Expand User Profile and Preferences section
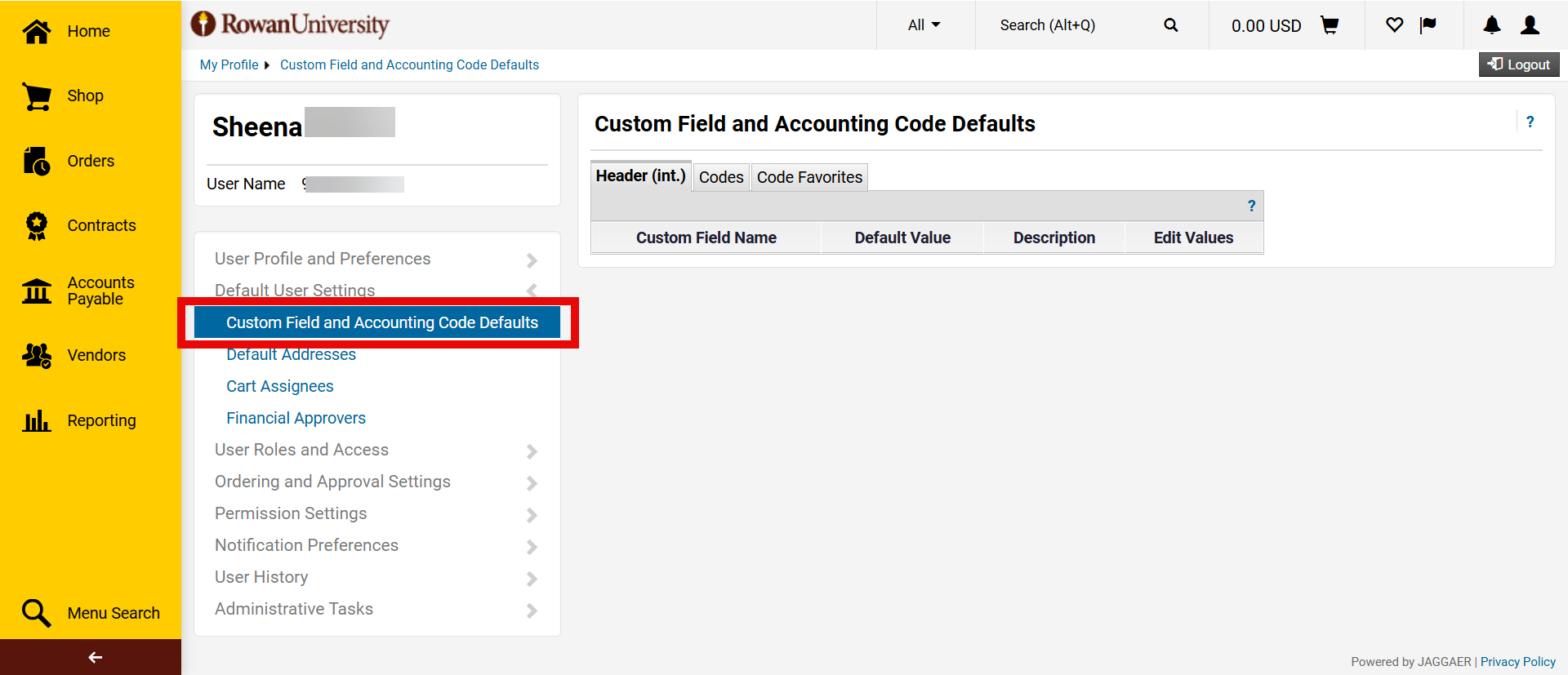Image resolution: width=1568 pixels, height=675 pixels. point(376,259)
